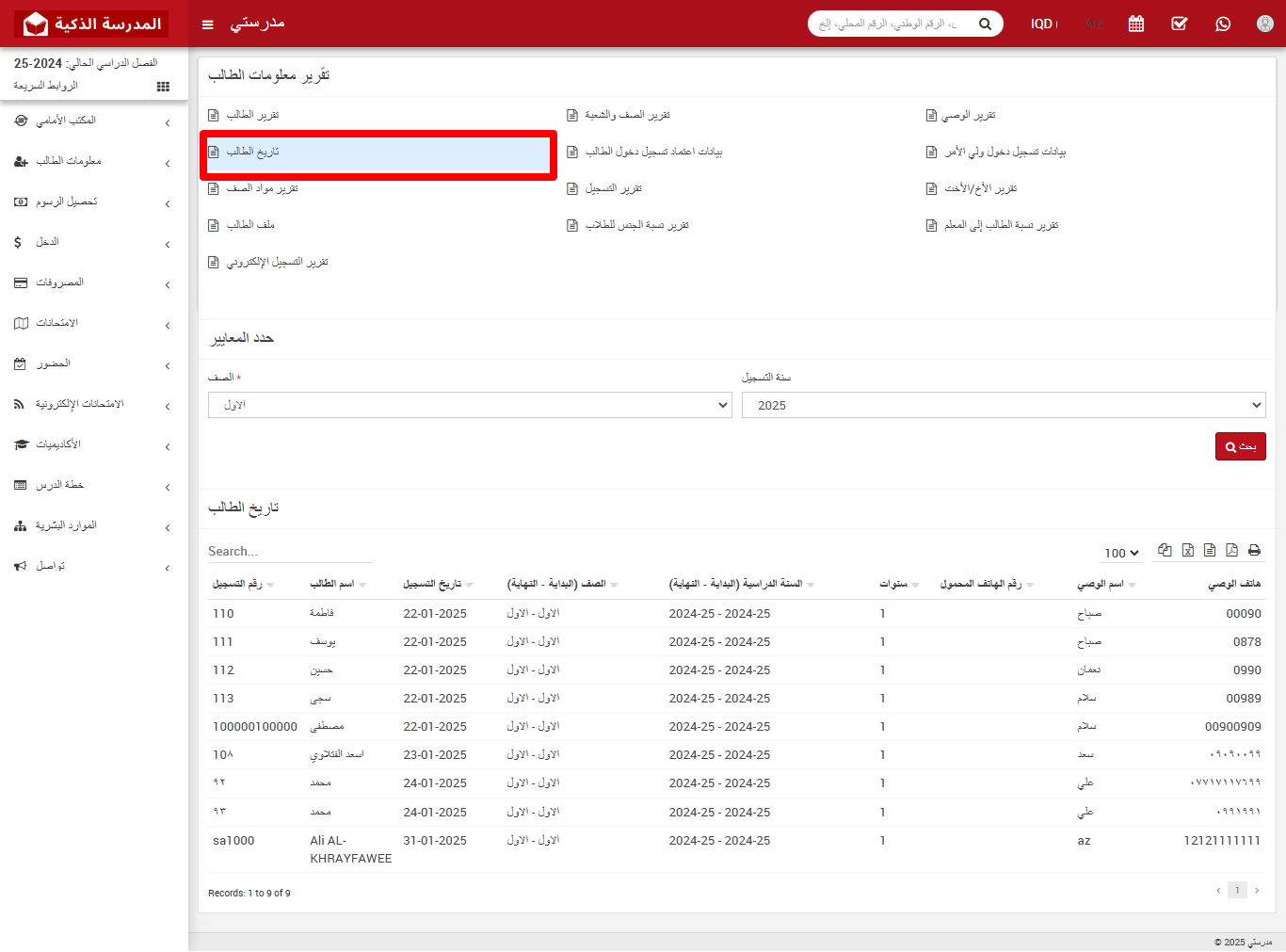Export table to Excel file
This screenshot has width=1286, height=952.
coord(1188,551)
